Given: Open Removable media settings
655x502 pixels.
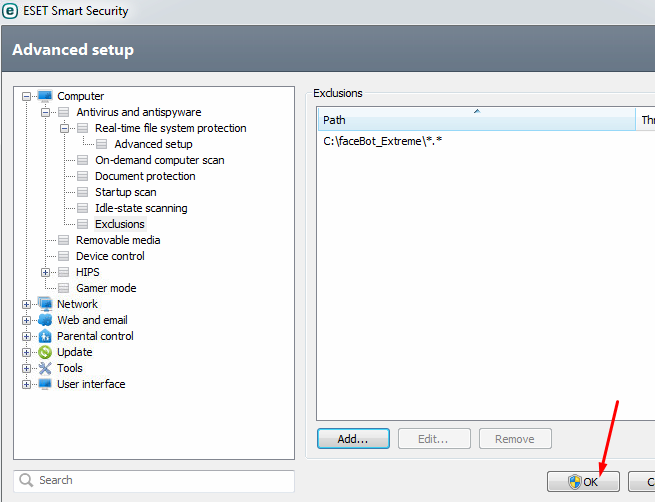Looking at the screenshot, I should click(x=118, y=240).
